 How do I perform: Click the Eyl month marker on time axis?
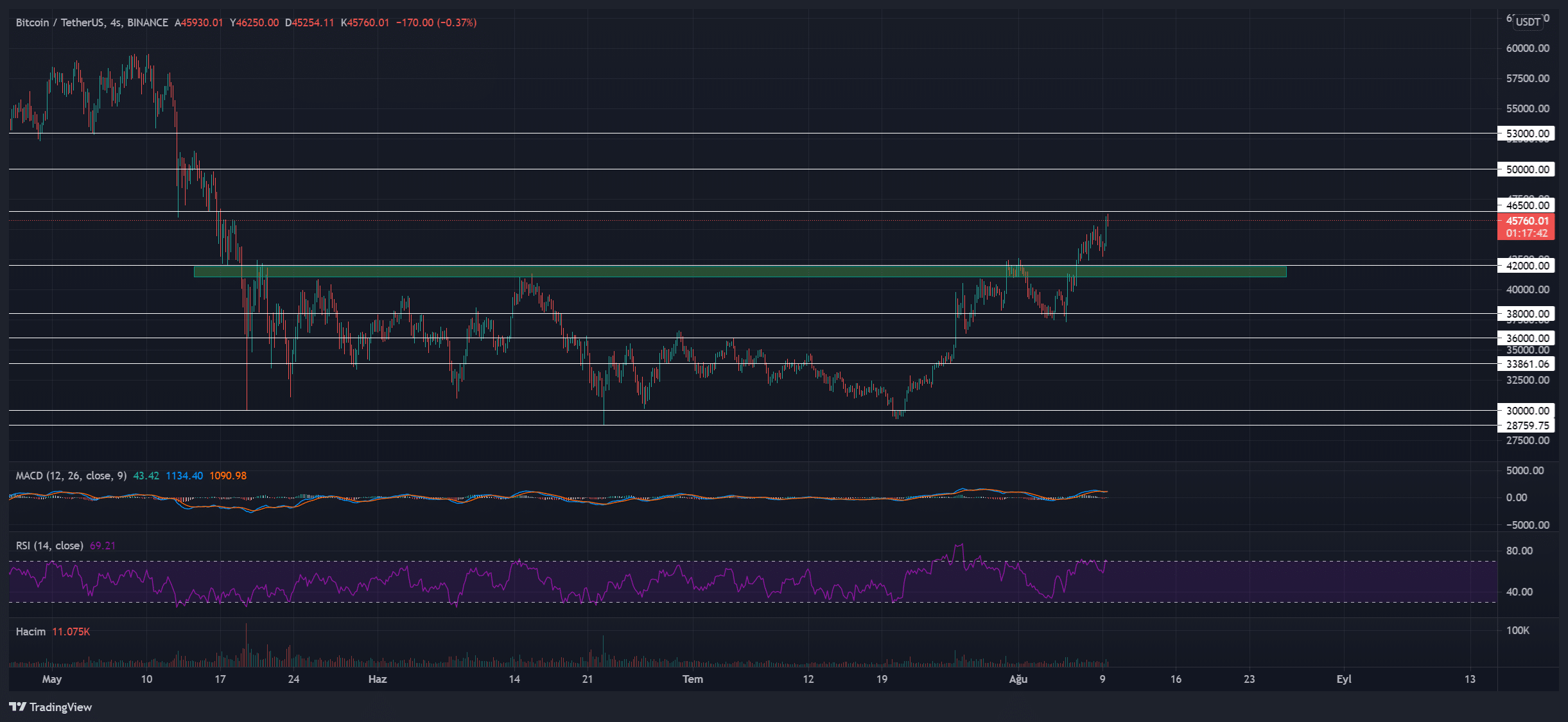pyautogui.click(x=1343, y=679)
